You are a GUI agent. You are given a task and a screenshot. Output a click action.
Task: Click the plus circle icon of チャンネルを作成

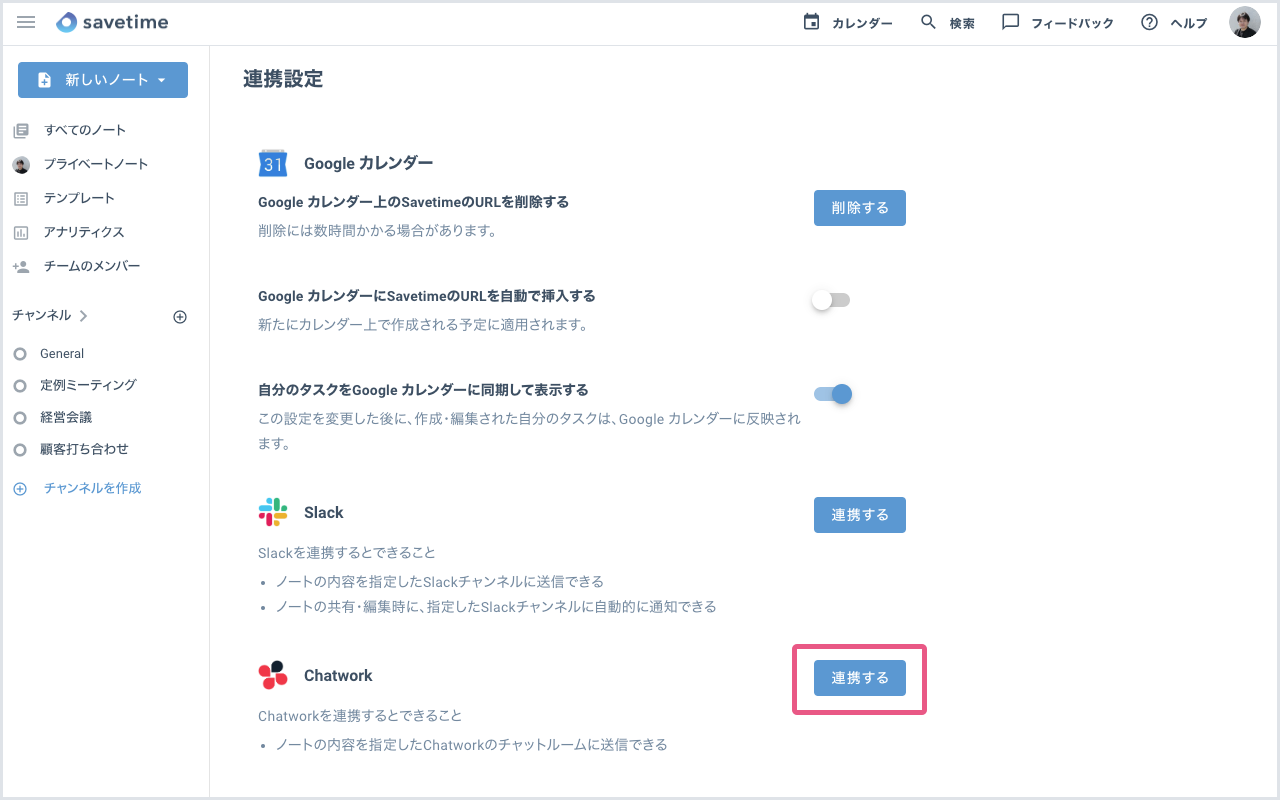(x=20, y=489)
